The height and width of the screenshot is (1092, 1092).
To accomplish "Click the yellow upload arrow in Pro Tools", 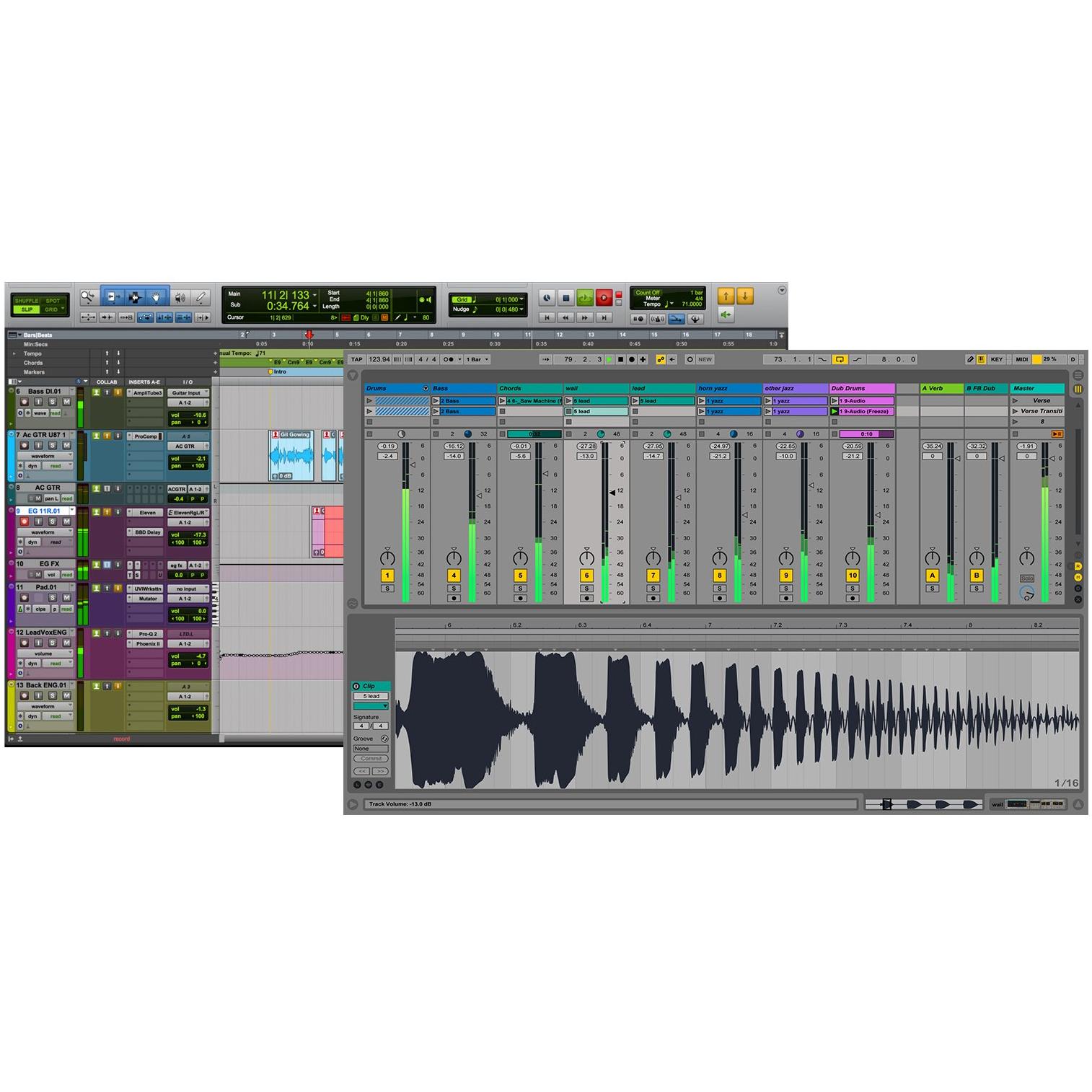I will [x=726, y=296].
